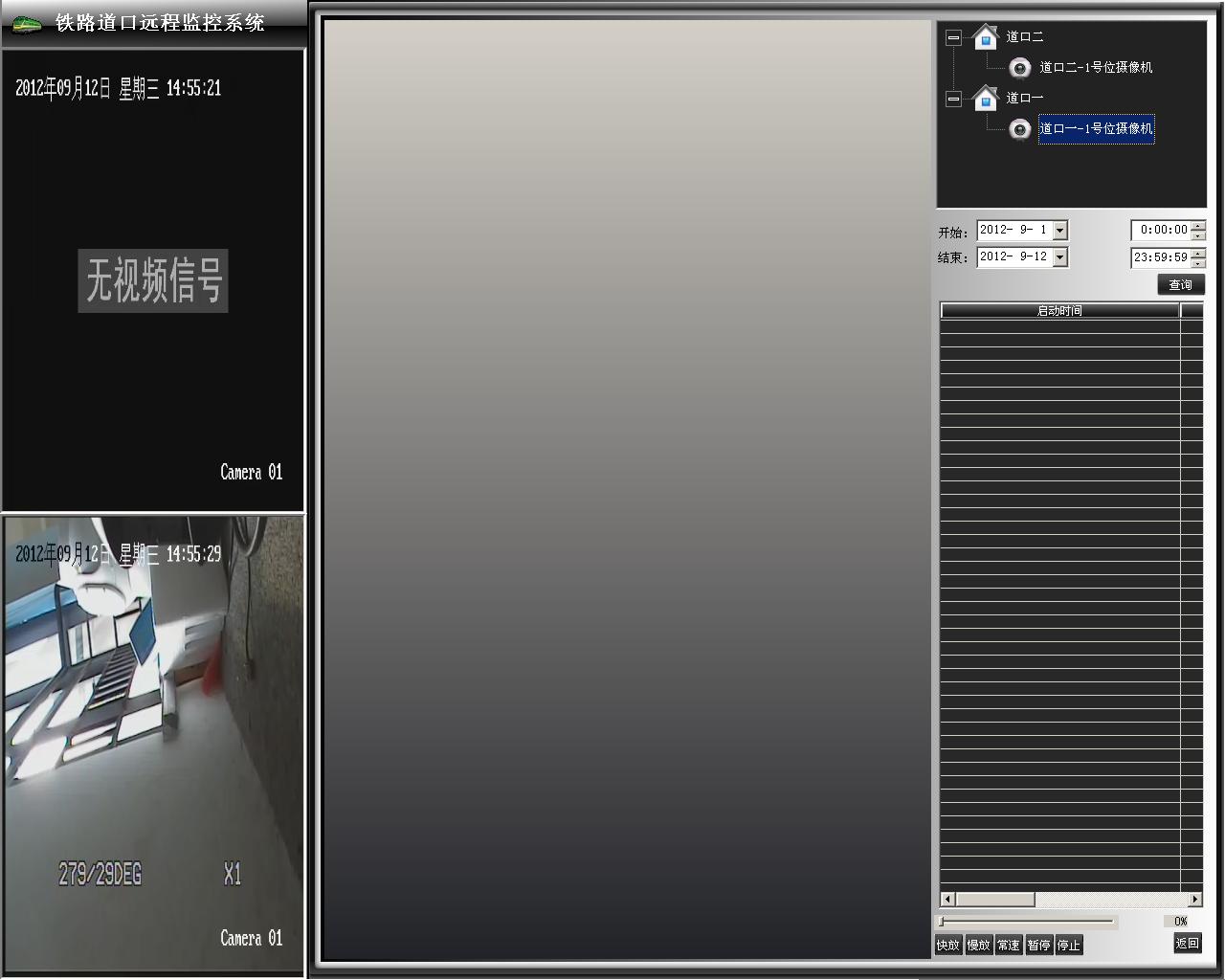The width and height of the screenshot is (1225, 980).
Task: Collapse the 道口一 tree node
Action: point(953,99)
